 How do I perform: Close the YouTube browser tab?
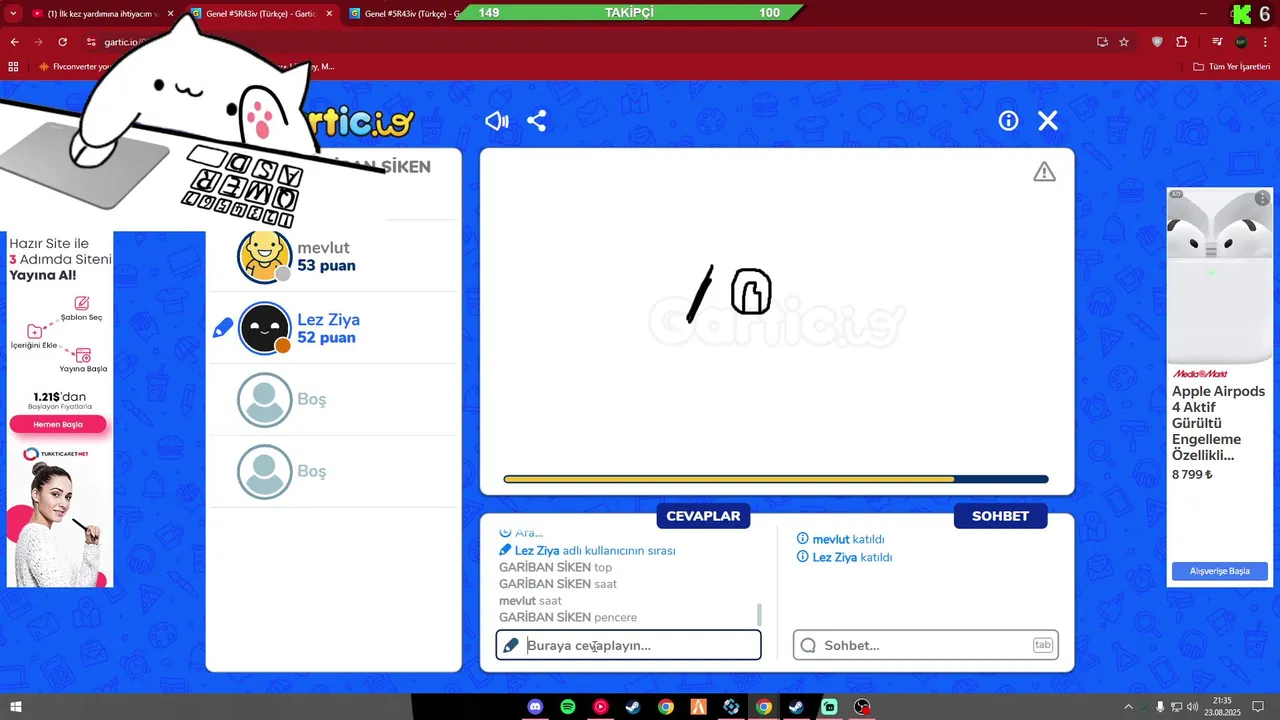tap(171, 14)
